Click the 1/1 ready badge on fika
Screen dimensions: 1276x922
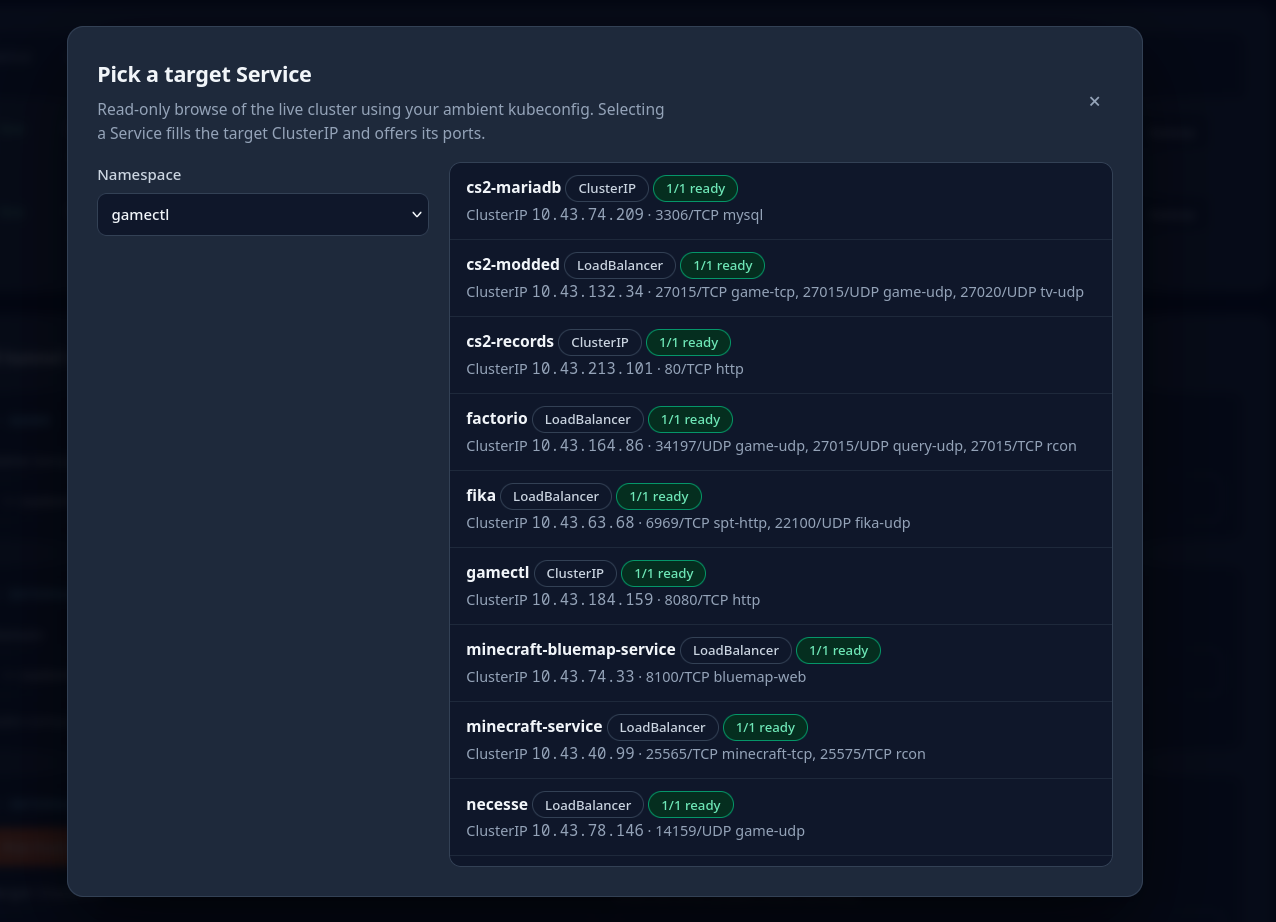click(659, 496)
